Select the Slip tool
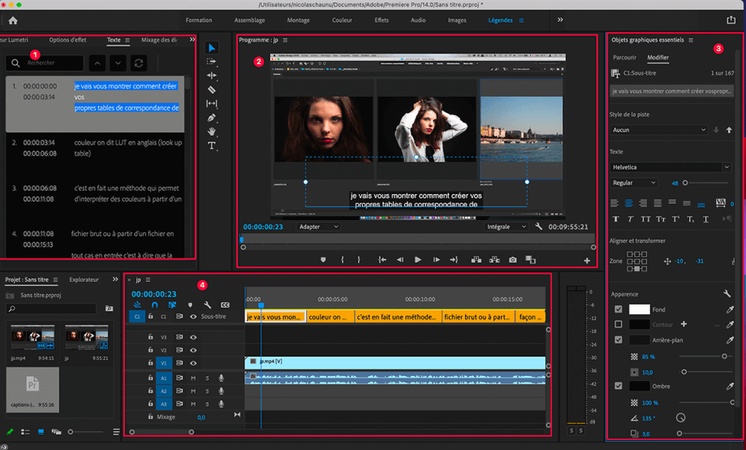This screenshot has width=746, height=450. pos(212,103)
